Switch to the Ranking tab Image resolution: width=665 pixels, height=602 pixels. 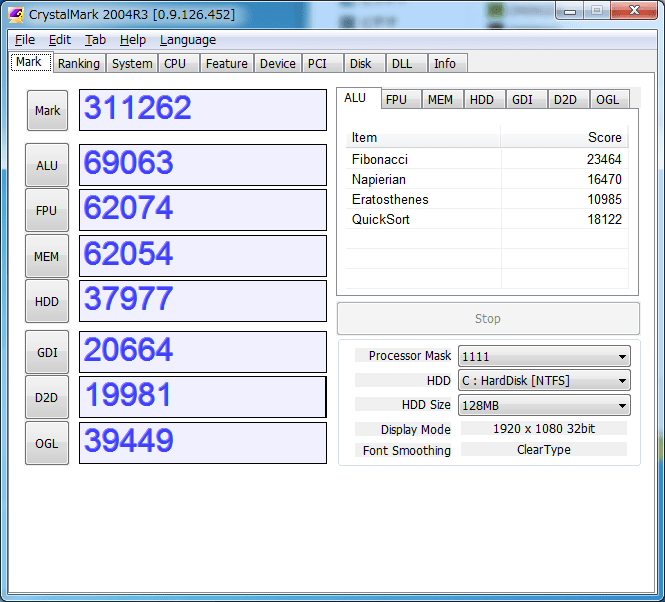point(79,63)
